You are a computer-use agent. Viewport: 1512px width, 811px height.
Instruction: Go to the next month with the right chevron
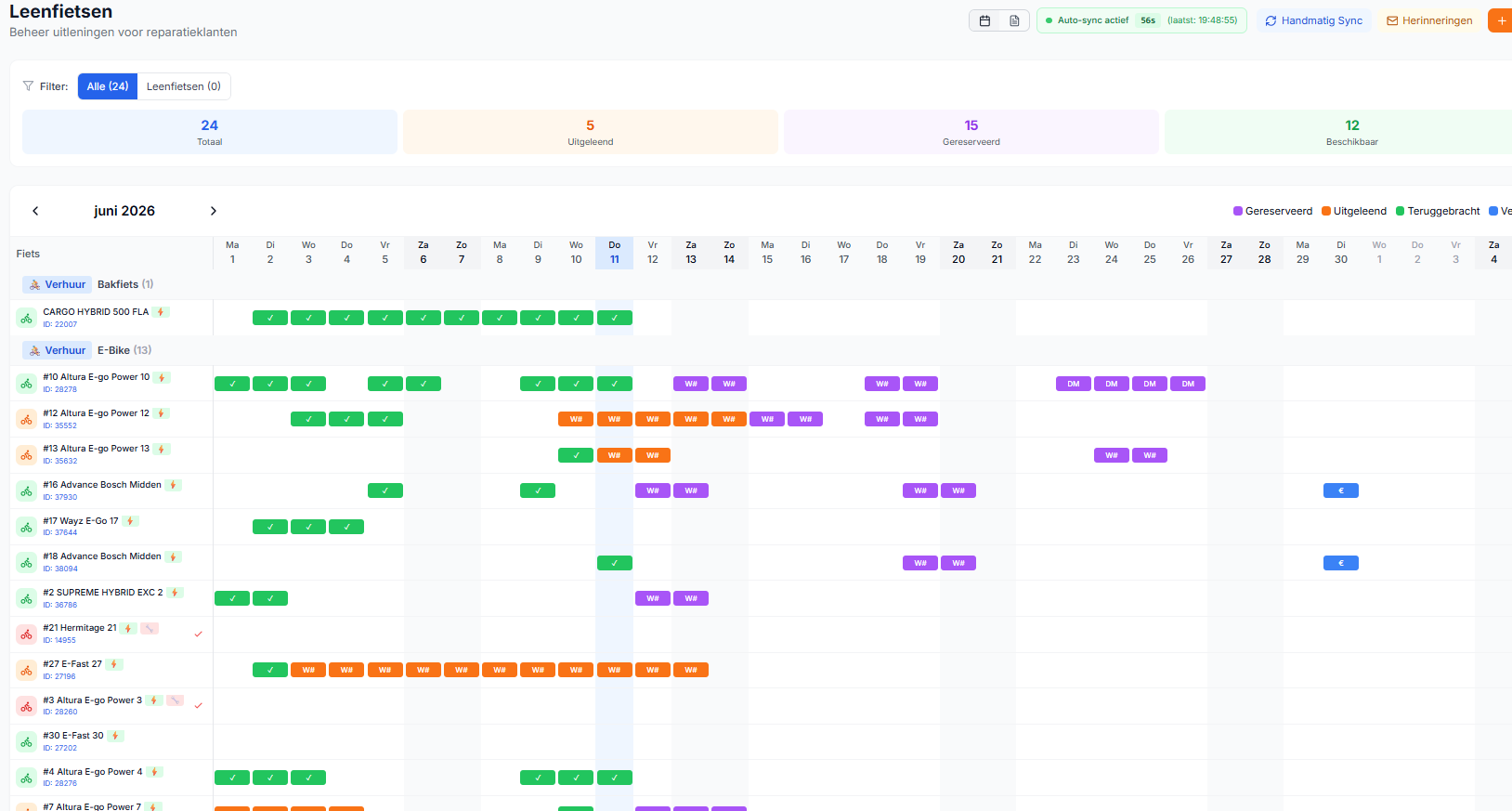coord(214,211)
